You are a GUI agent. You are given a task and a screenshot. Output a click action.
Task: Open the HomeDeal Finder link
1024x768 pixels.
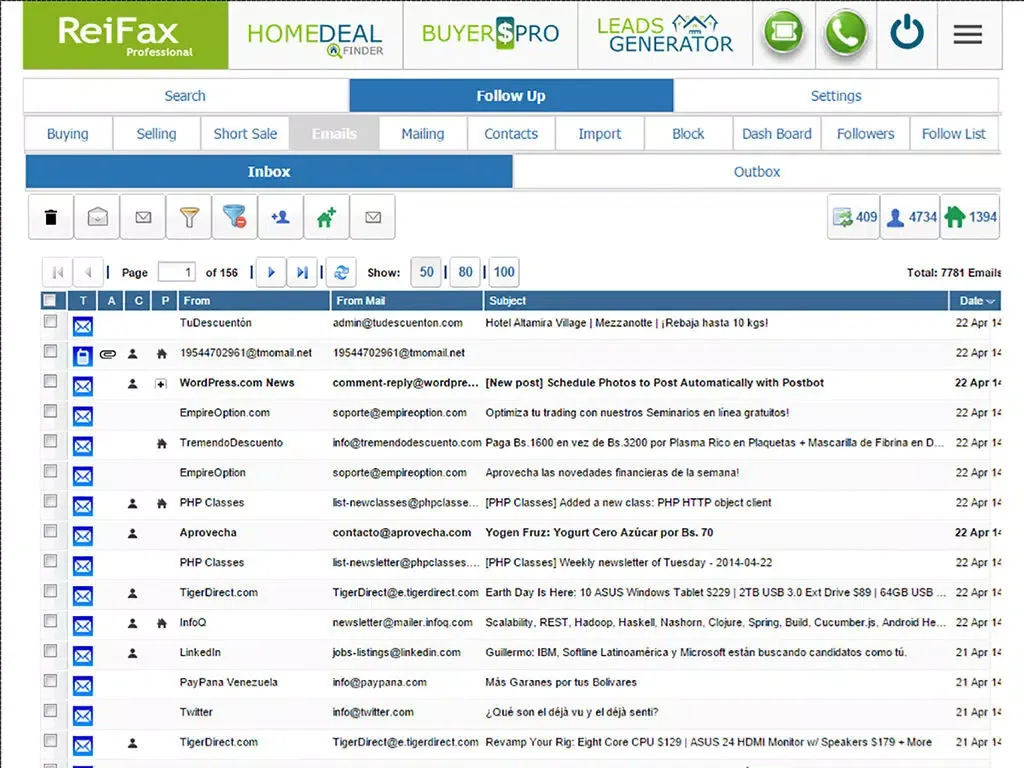[x=315, y=37]
